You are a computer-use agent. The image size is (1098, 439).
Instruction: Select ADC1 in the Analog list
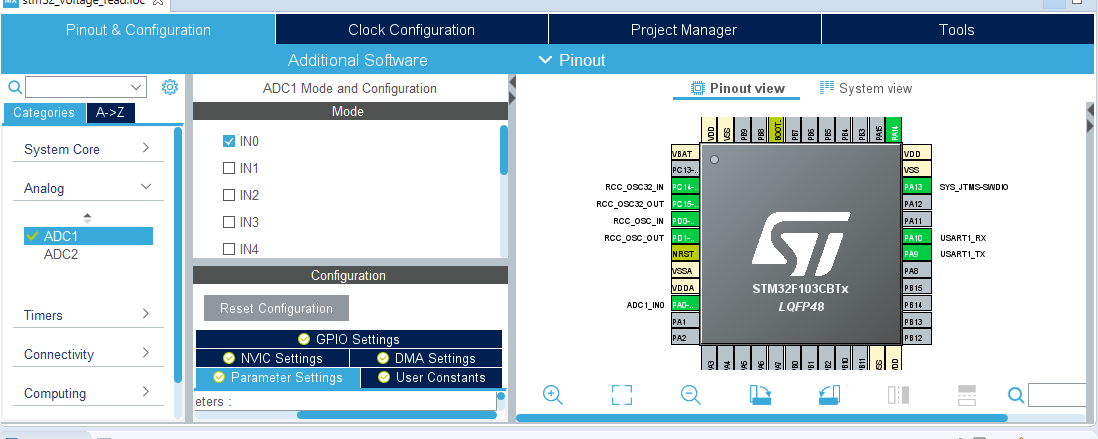pyautogui.click(x=88, y=237)
